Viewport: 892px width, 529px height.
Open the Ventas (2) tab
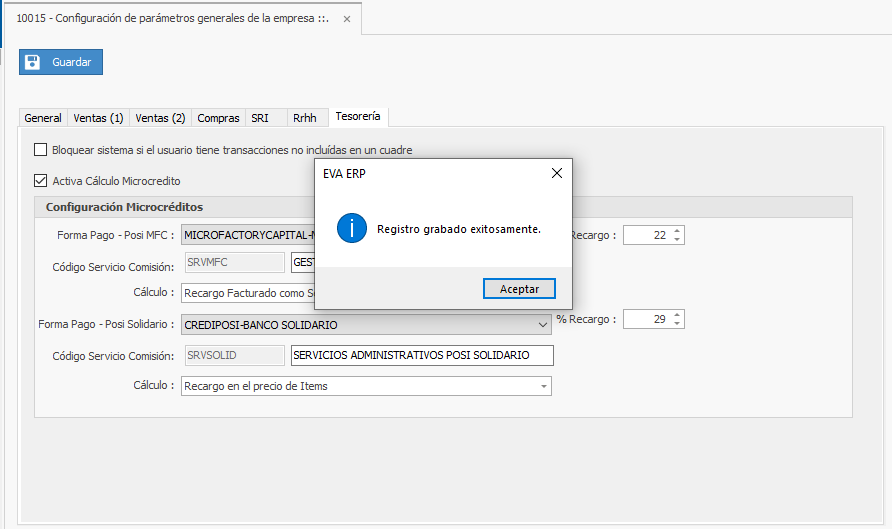click(160, 118)
